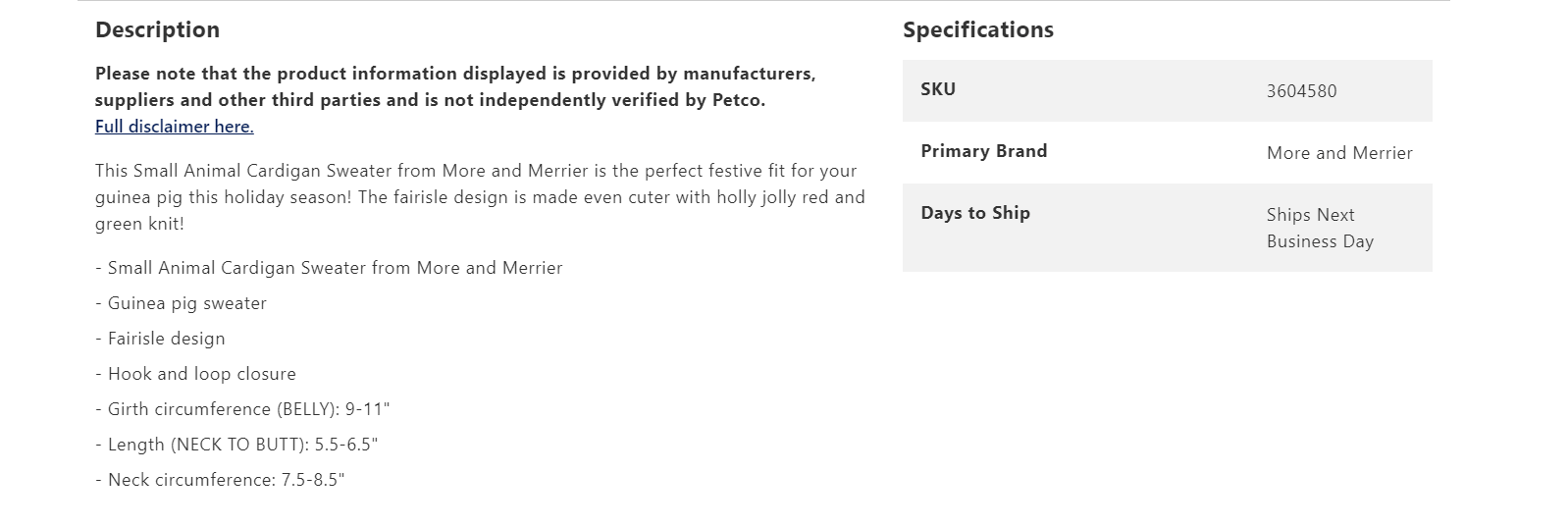Click the Specifications section heading
The width and height of the screenshot is (1568, 526).
point(977,30)
